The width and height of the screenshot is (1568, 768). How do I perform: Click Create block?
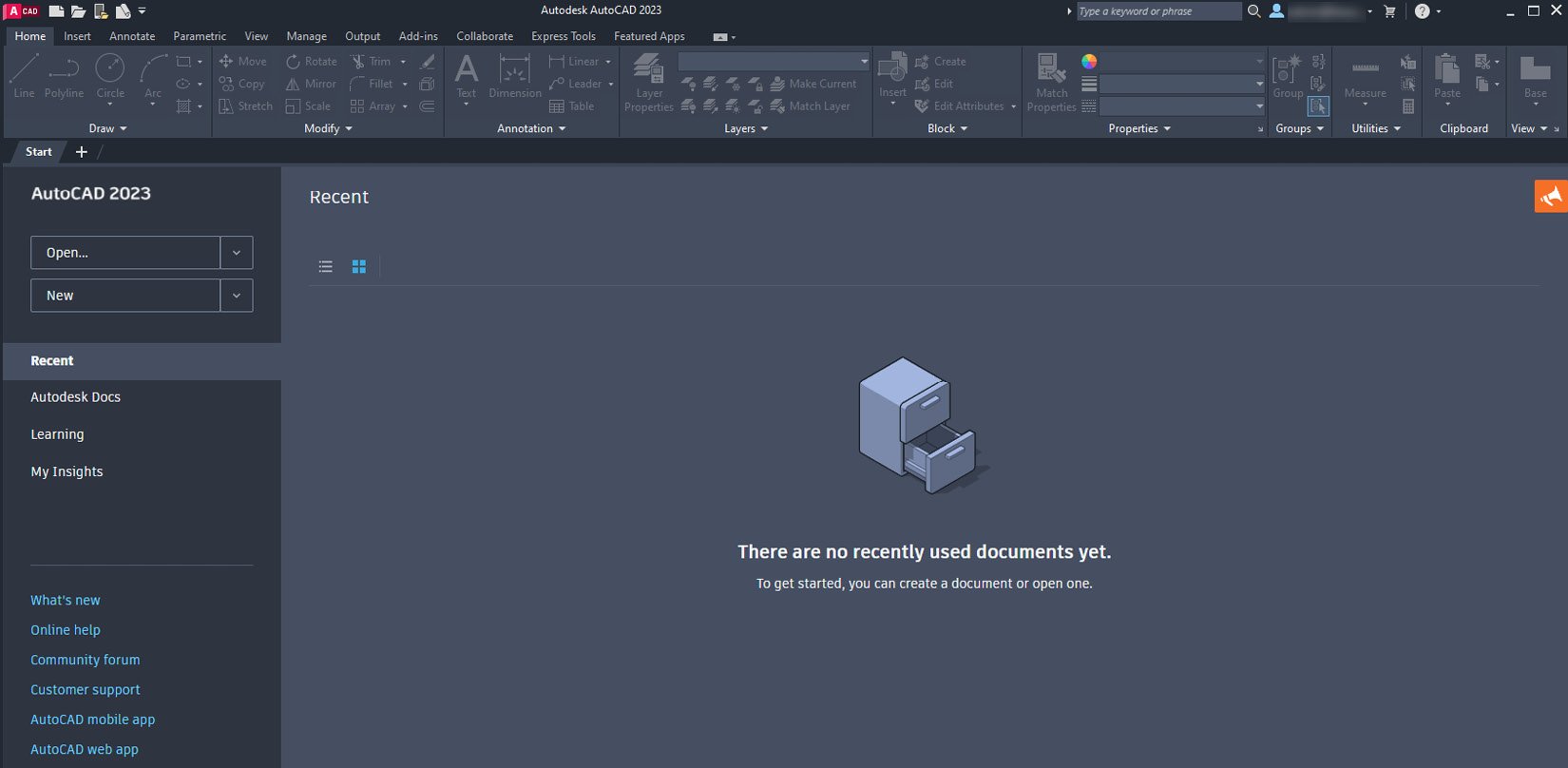pyautogui.click(x=940, y=61)
